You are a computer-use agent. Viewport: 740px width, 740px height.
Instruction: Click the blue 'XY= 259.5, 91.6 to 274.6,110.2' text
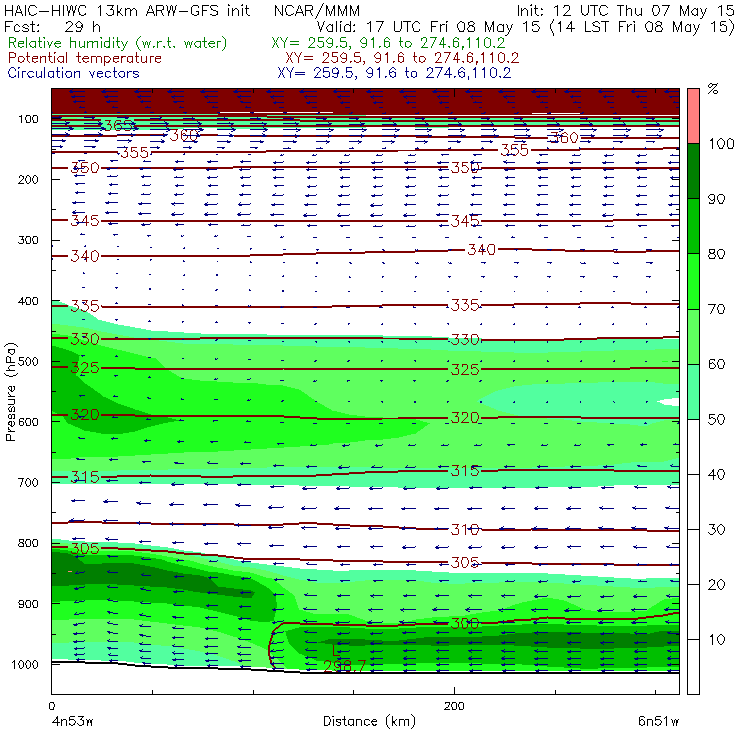click(394, 73)
